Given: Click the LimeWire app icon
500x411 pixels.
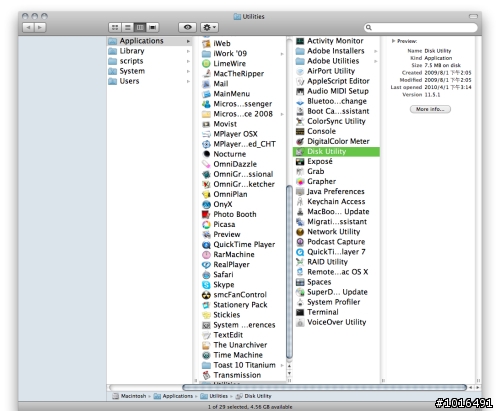Looking at the screenshot, I should 206,64.
